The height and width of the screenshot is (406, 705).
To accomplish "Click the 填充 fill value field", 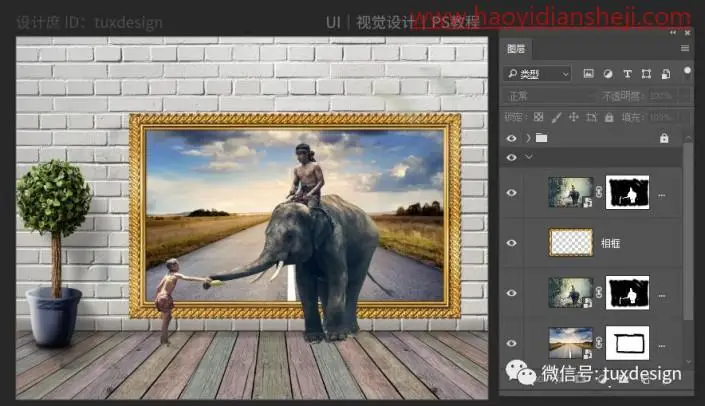I will pos(661,118).
